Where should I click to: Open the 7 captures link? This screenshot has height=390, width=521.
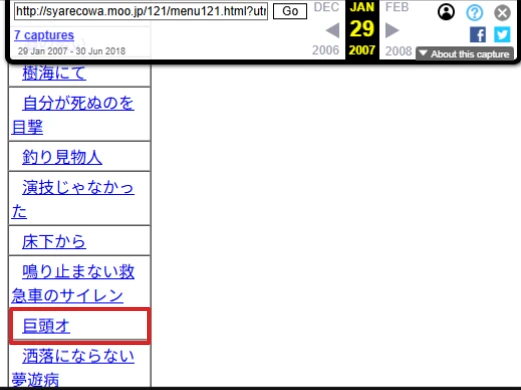(44, 35)
